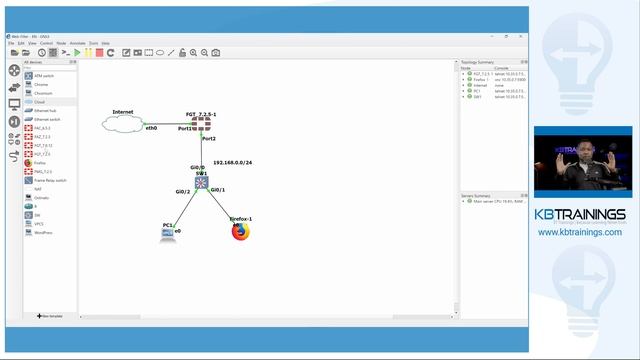
Task: Open the Help menu
Action: click(x=105, y=43)
